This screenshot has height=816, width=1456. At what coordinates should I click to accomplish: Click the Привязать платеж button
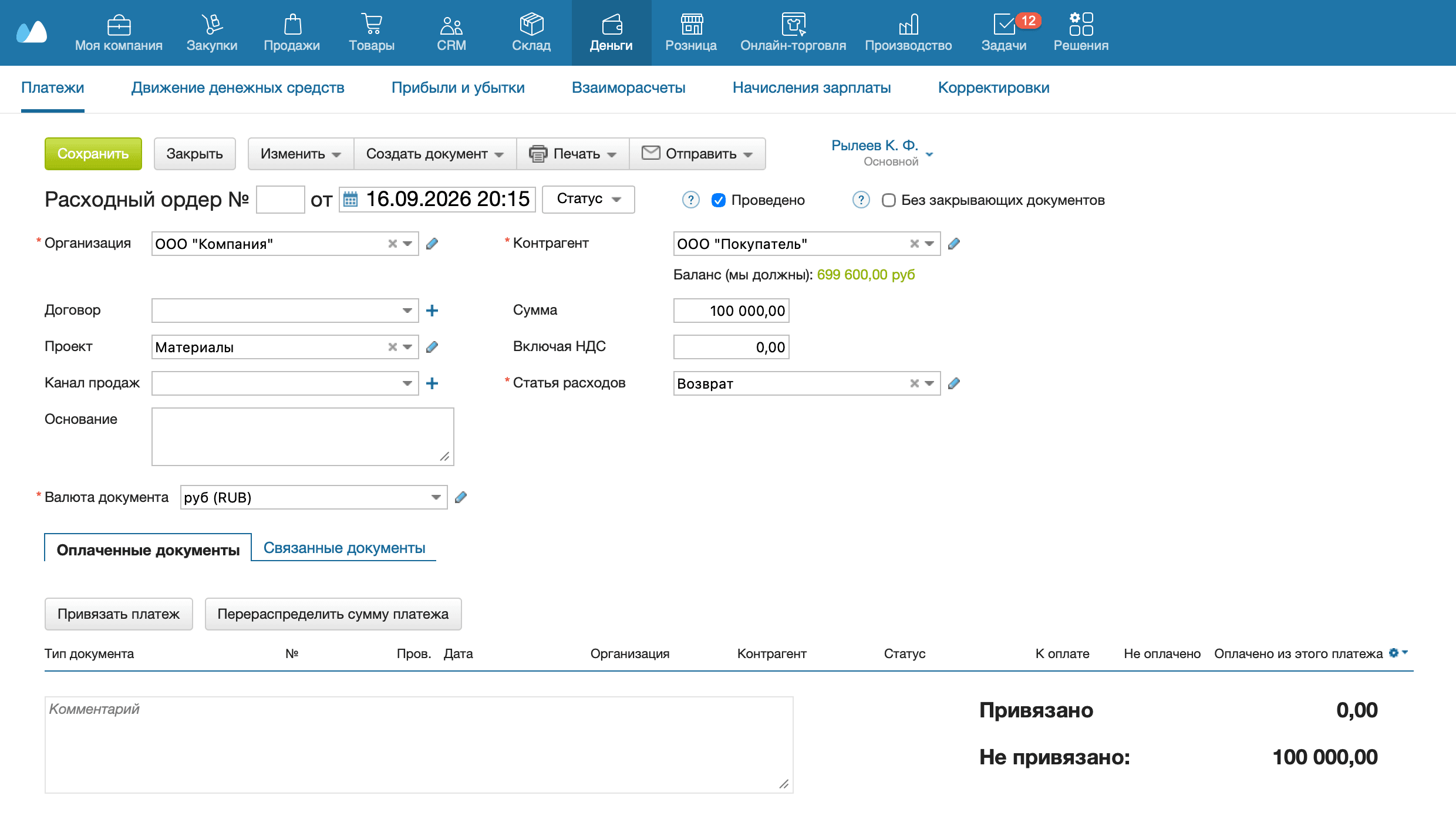point(119,614)
